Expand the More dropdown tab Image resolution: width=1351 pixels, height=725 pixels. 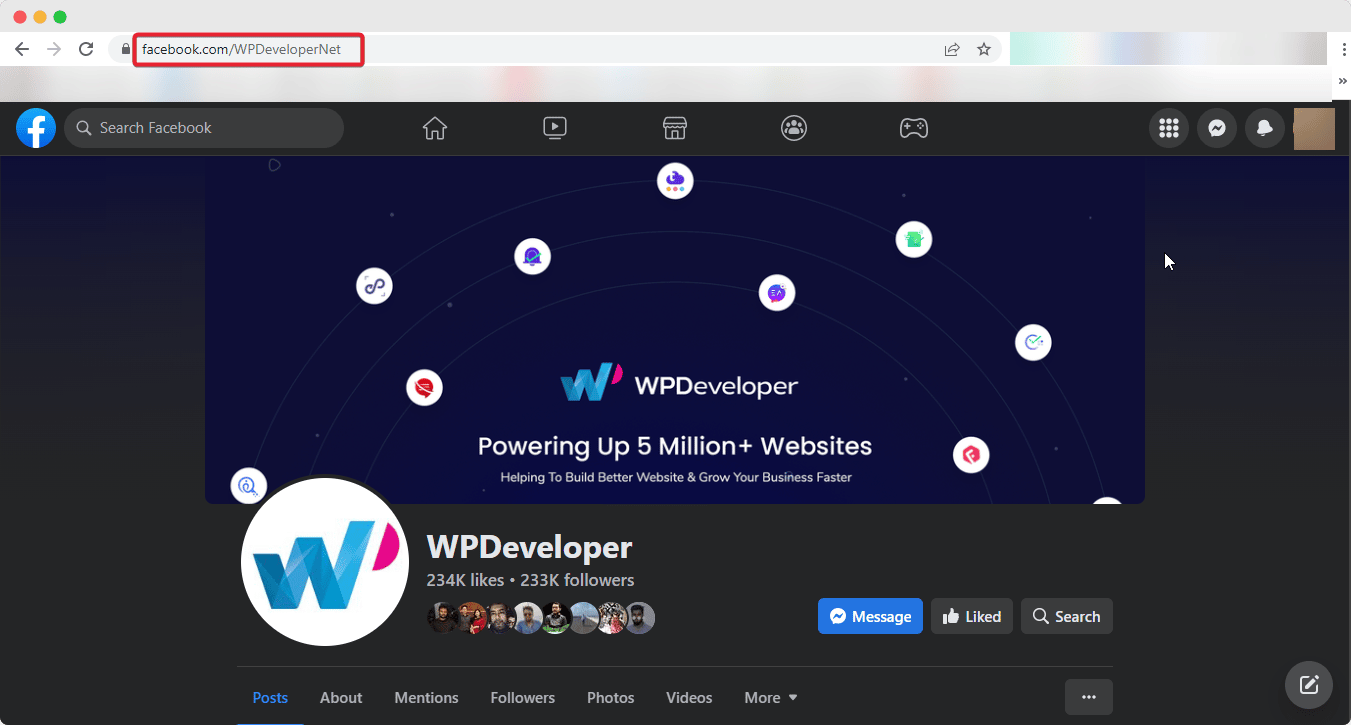pyautogui.click(x=771, y=698)
